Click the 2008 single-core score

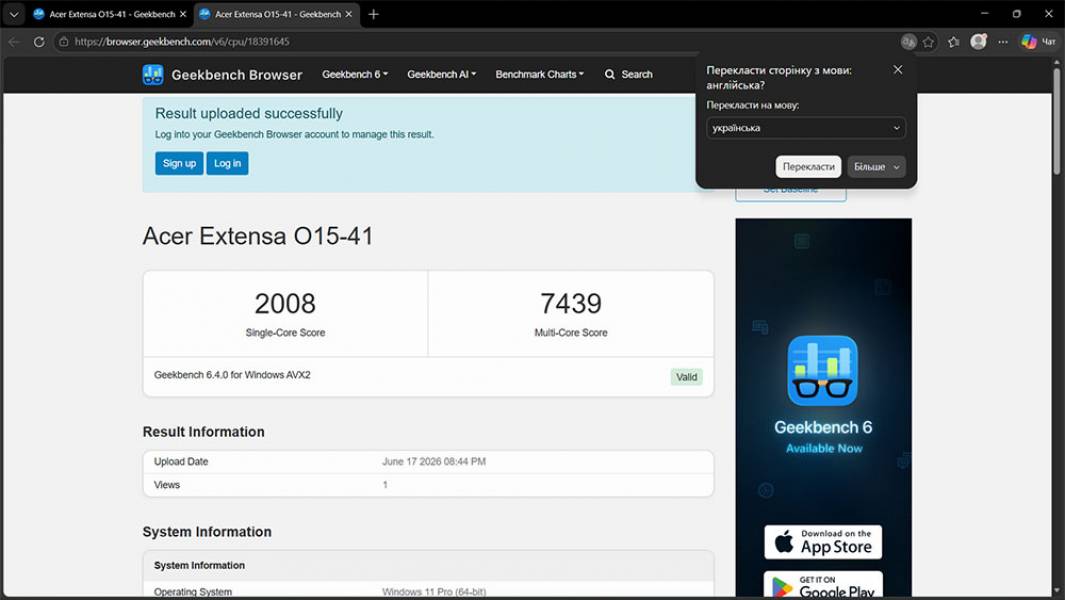(285, 303)
